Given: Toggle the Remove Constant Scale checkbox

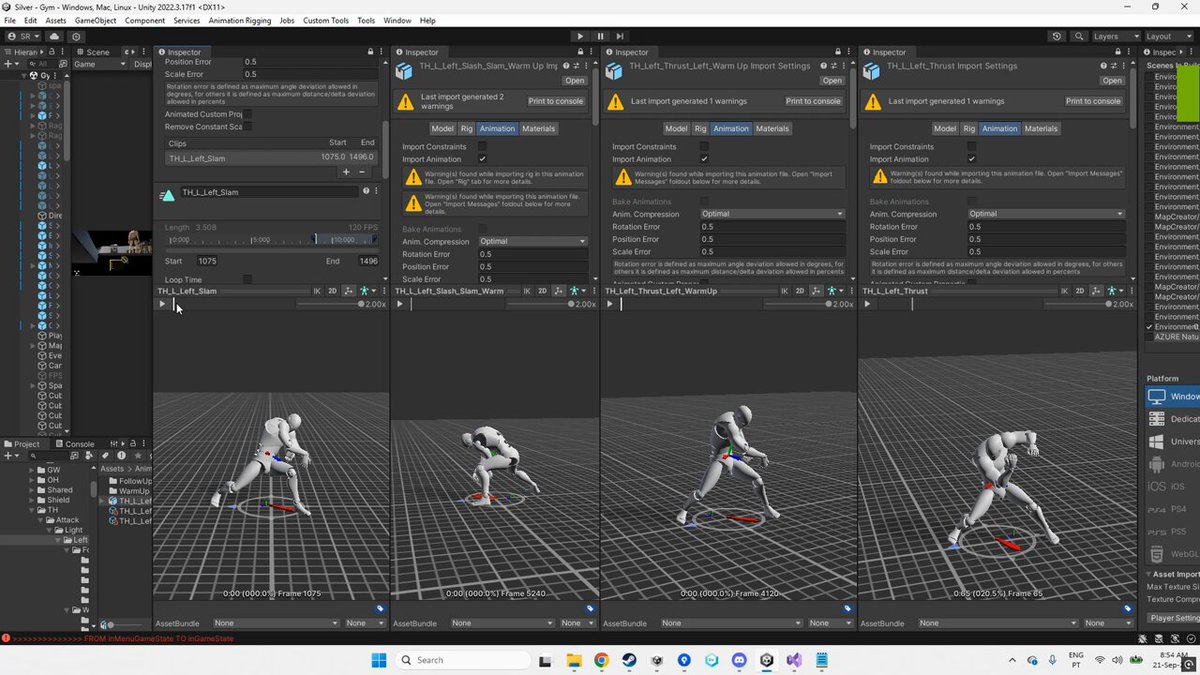Looking at the screenshot, I should coord(248,127).
